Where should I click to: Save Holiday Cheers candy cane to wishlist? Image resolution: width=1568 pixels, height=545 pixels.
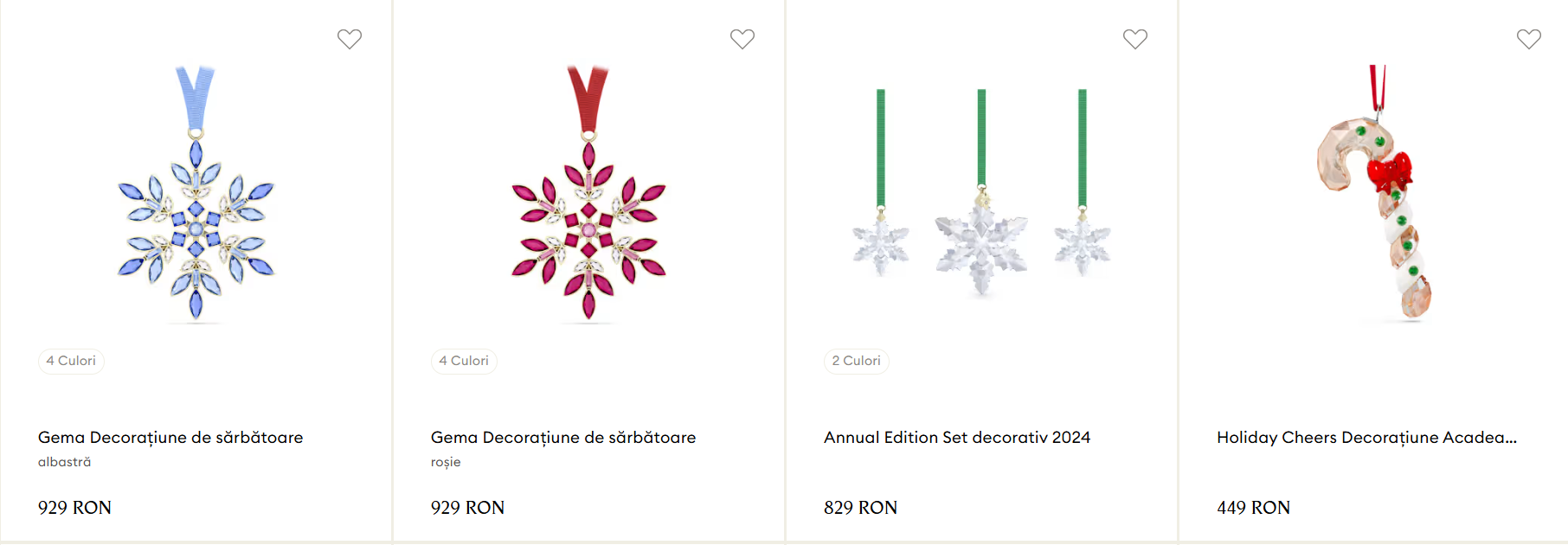tap(1529, 39)
